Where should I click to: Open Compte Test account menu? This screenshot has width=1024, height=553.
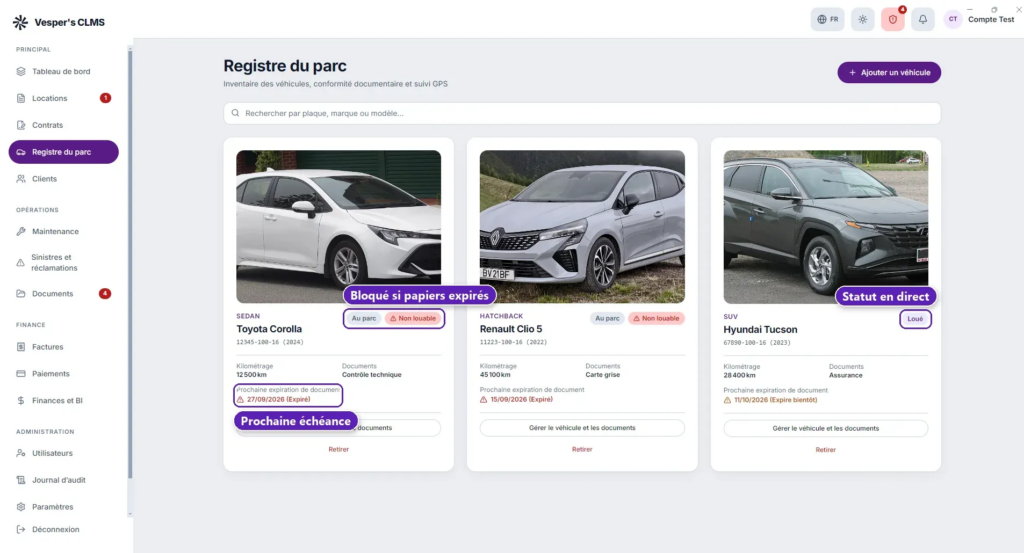991,20
